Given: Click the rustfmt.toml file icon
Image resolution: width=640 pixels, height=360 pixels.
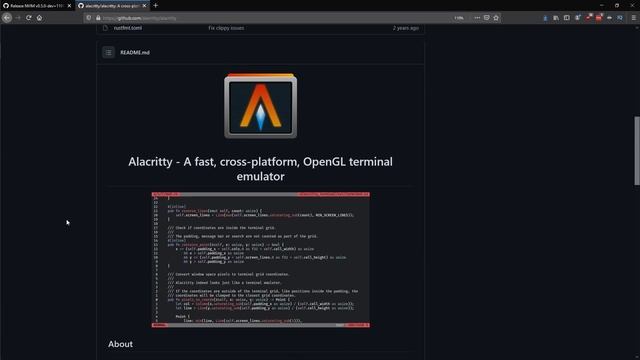Looking at the screenshot, I should [105, 28].
